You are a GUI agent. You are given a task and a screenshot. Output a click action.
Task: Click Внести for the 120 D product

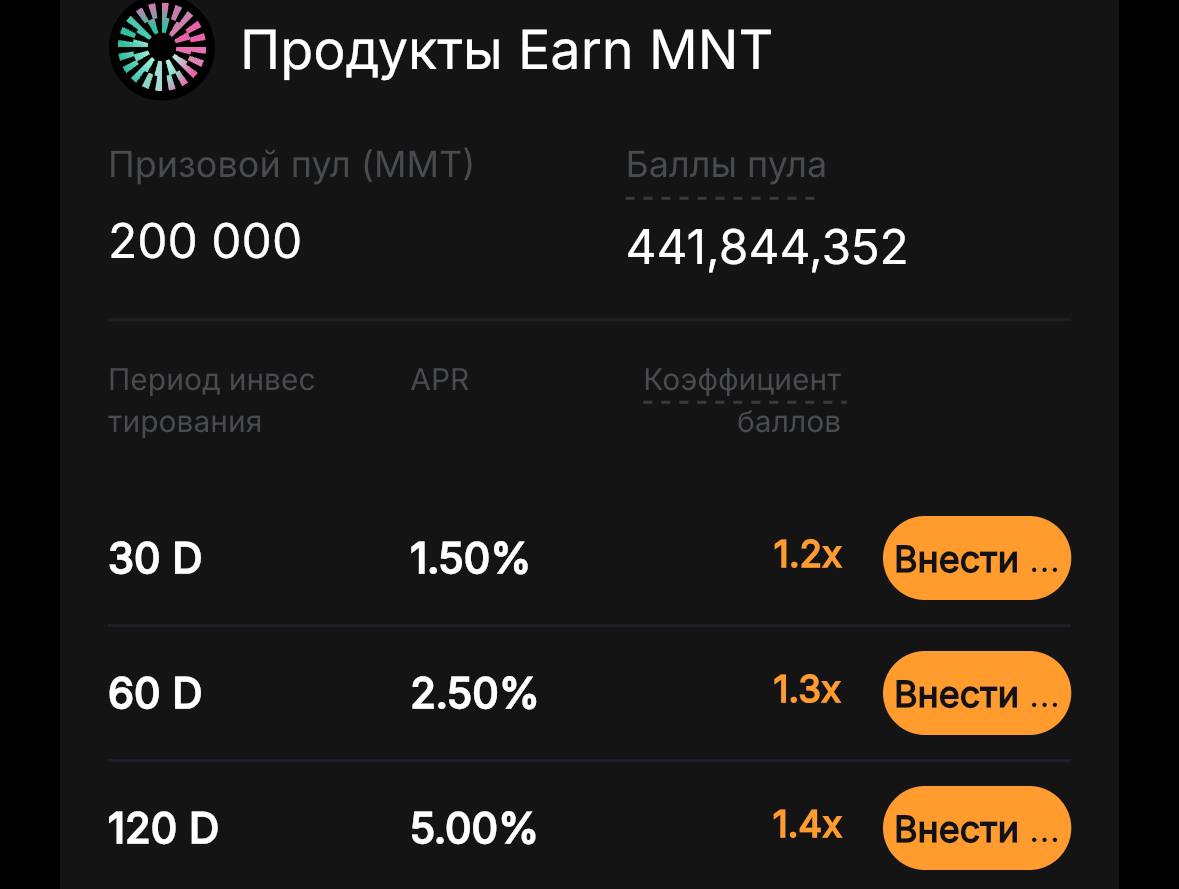click(976, 828)
